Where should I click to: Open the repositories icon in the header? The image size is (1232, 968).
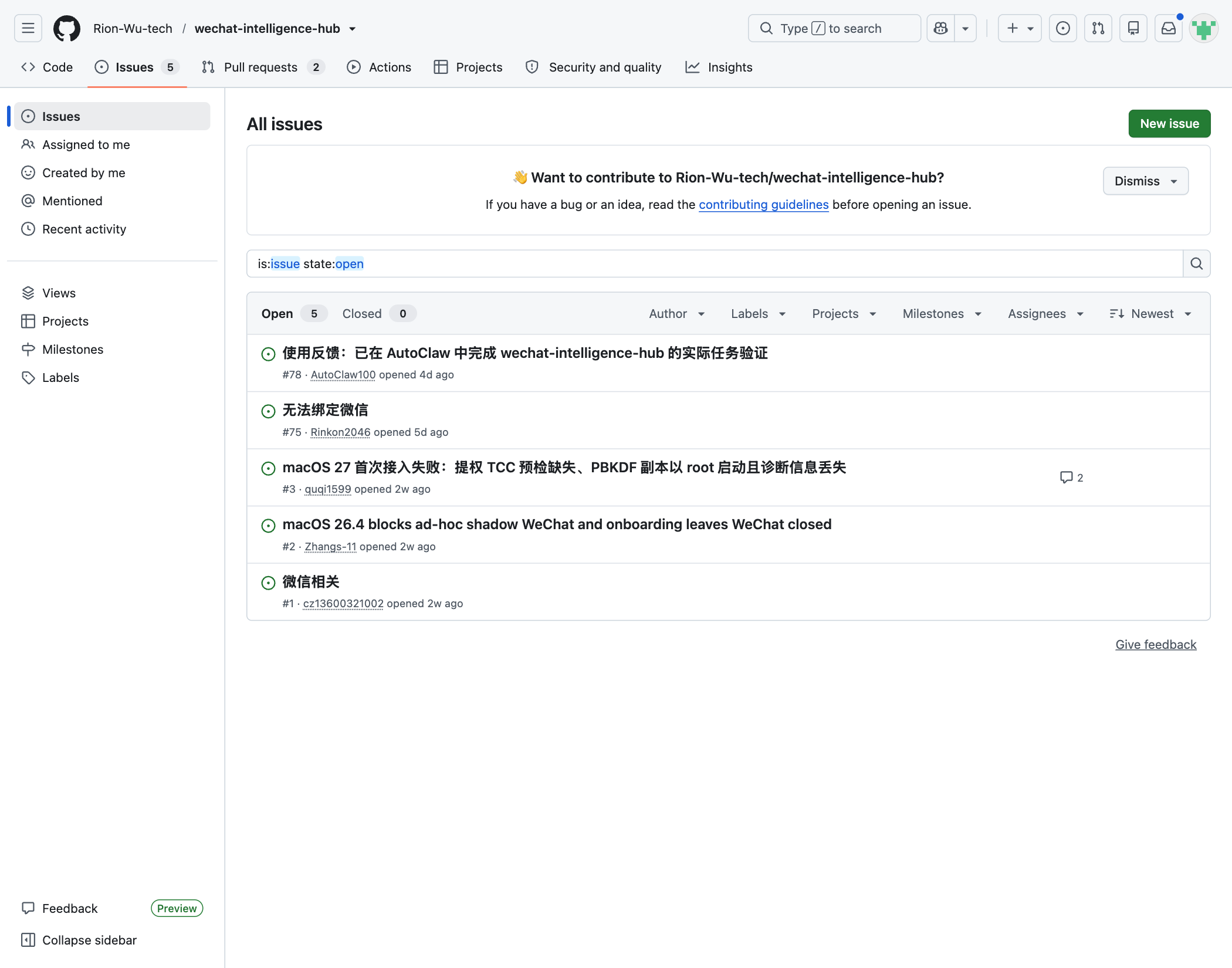[x=1133, y=28]
